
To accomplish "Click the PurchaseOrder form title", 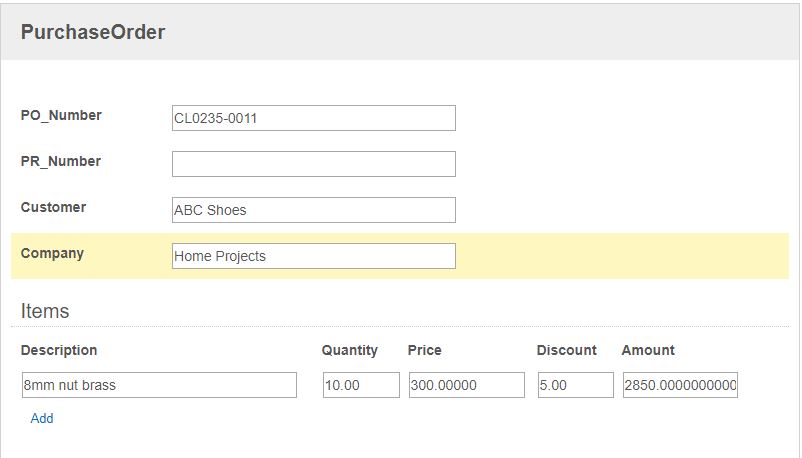I will pyautogui.click(x=93, y=32).
